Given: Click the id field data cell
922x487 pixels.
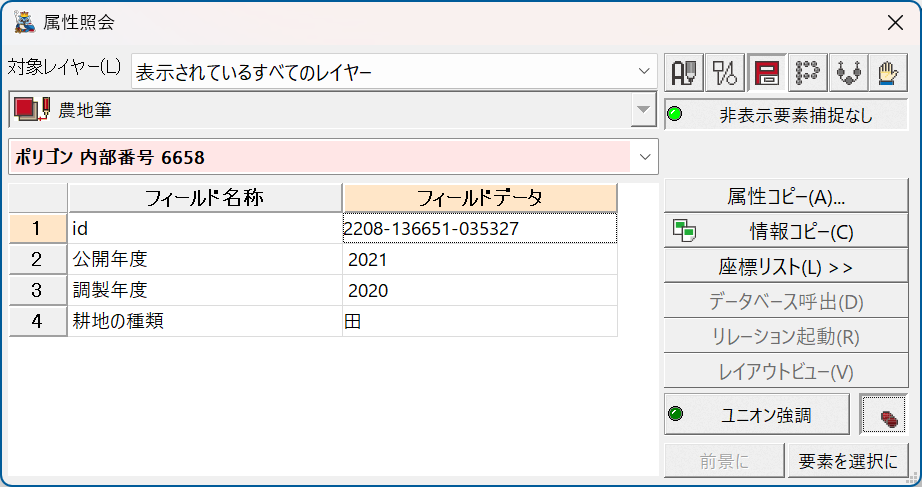Looking at the screenshot, I should [480, 228].
